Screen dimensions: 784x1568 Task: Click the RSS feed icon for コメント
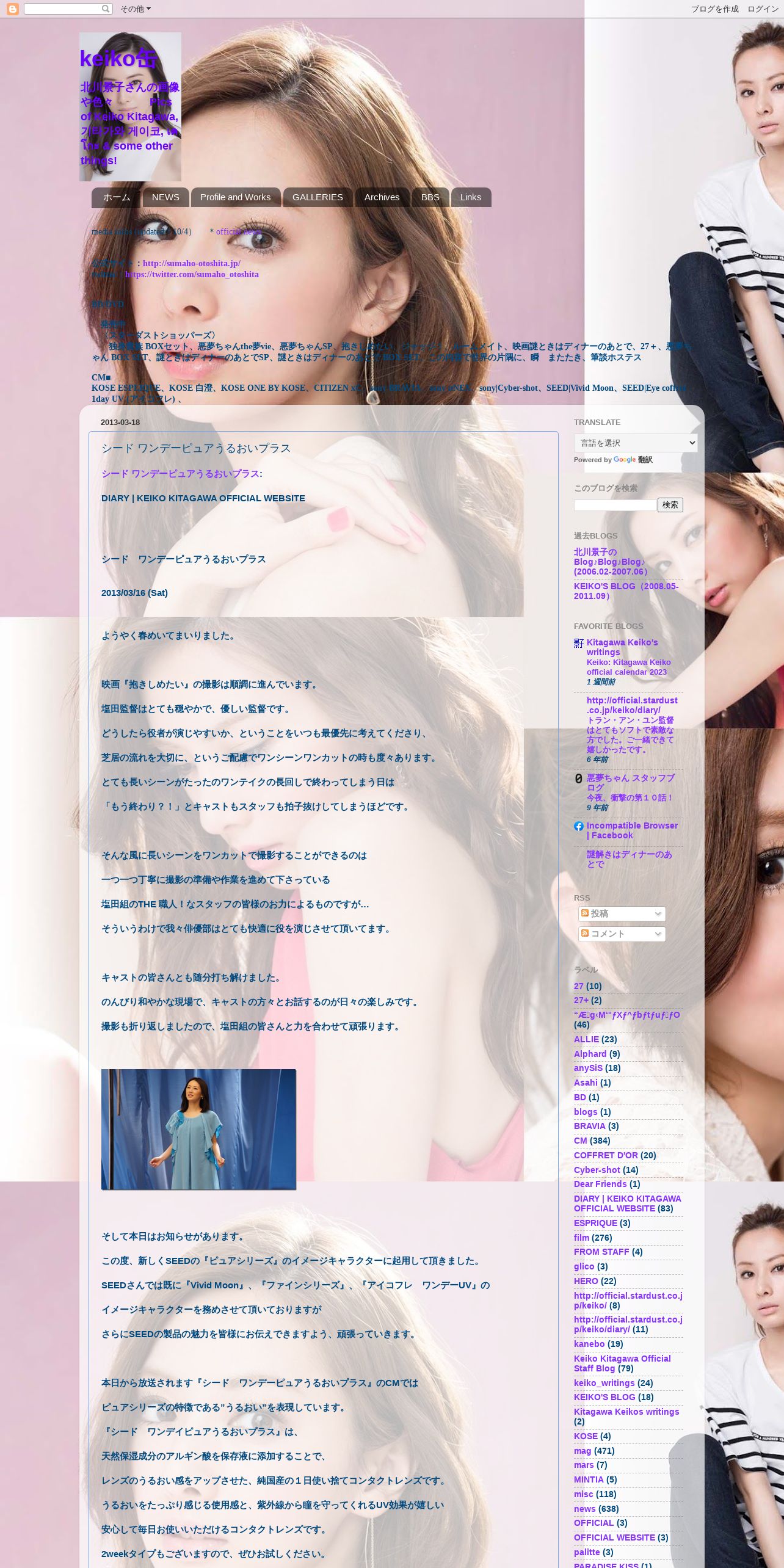(585, 933)
